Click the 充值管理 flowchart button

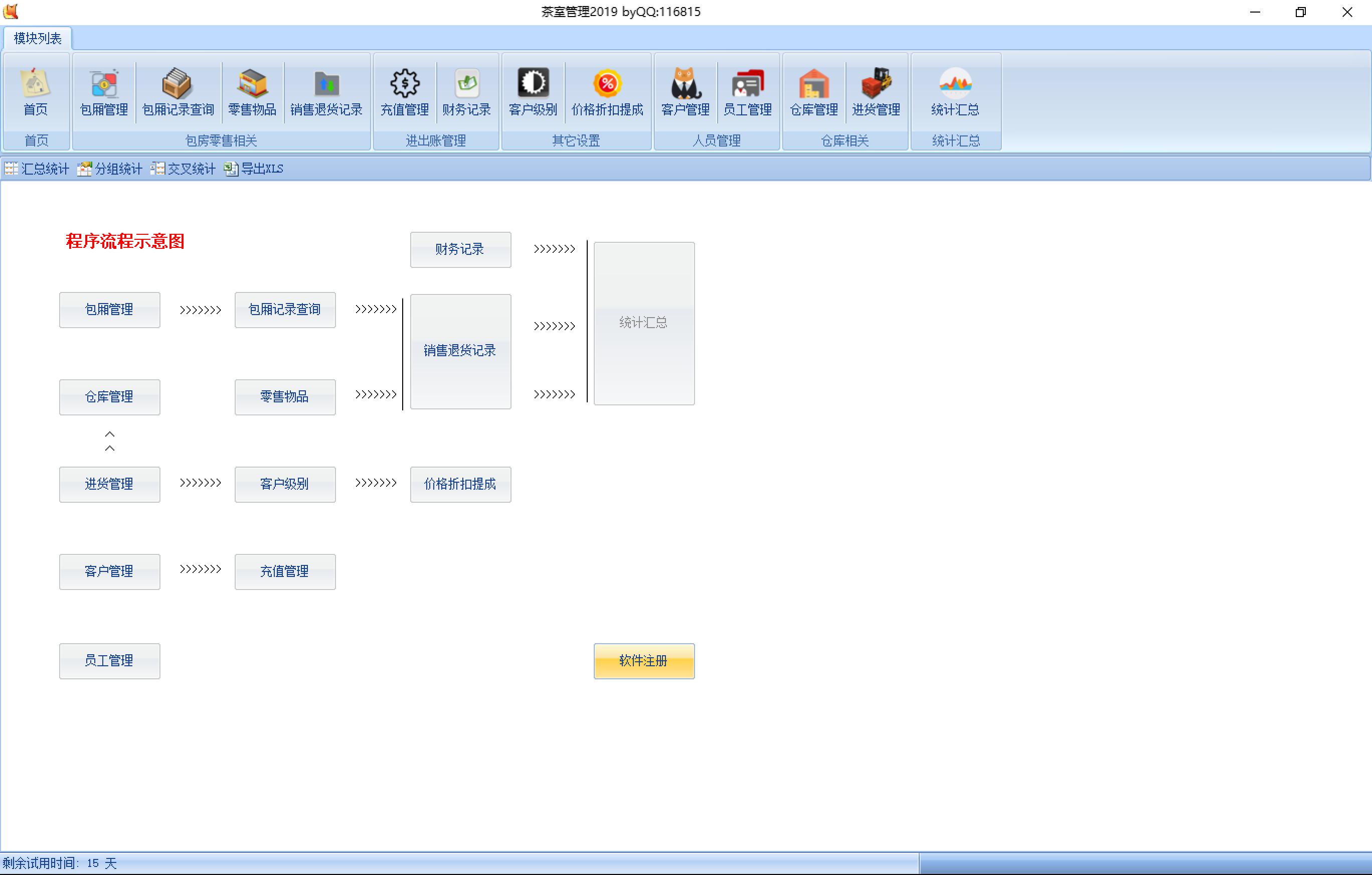click(285, 571)
